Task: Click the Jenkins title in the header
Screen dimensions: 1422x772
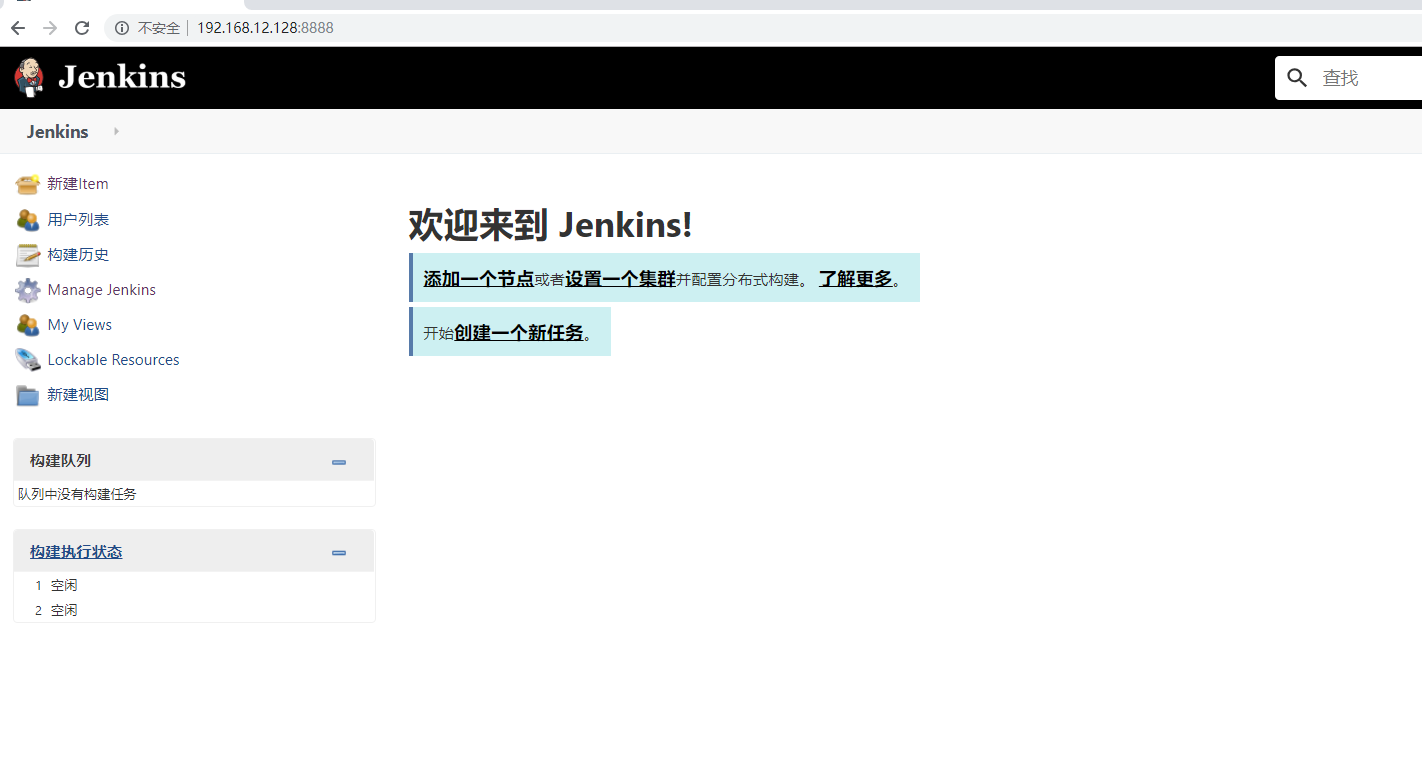Action: 122,77
